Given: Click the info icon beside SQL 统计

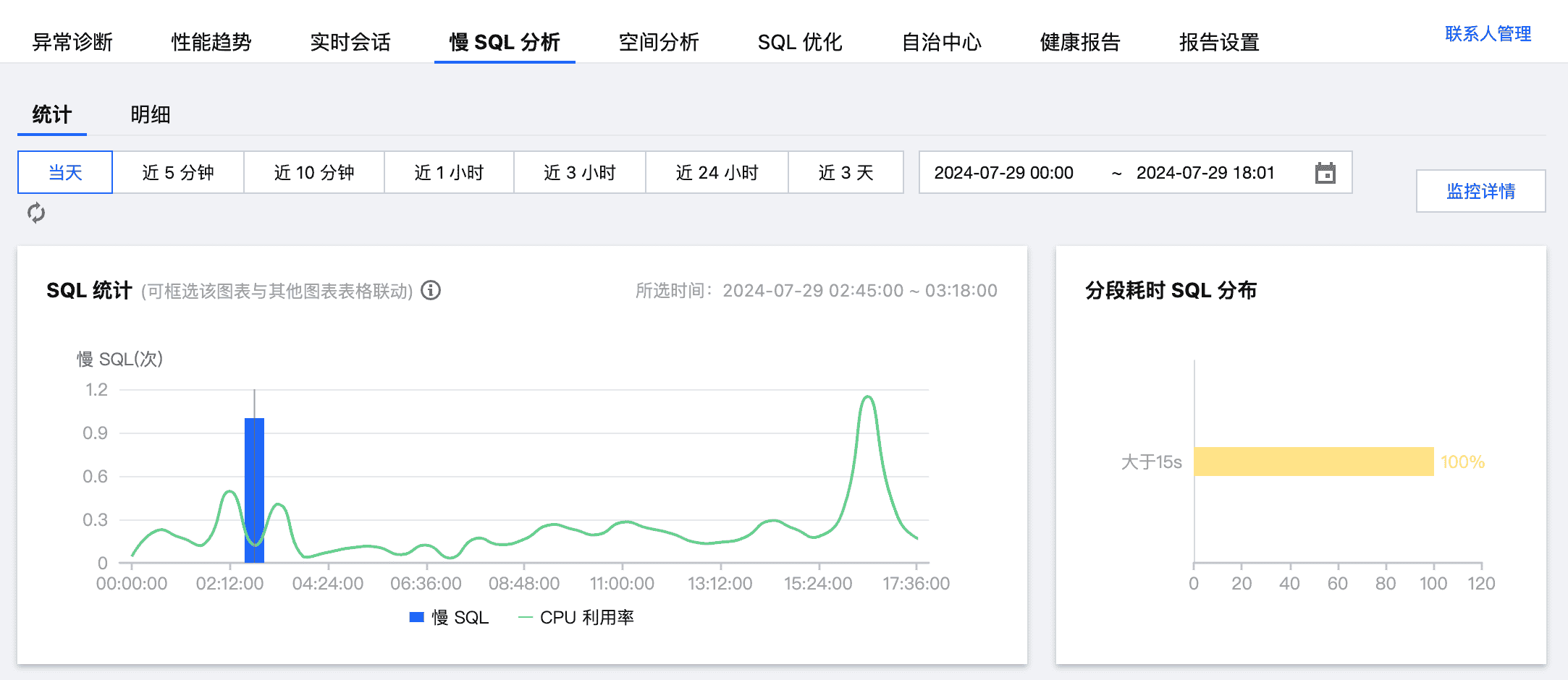Looking at the screenshot, I should point(431,290).
